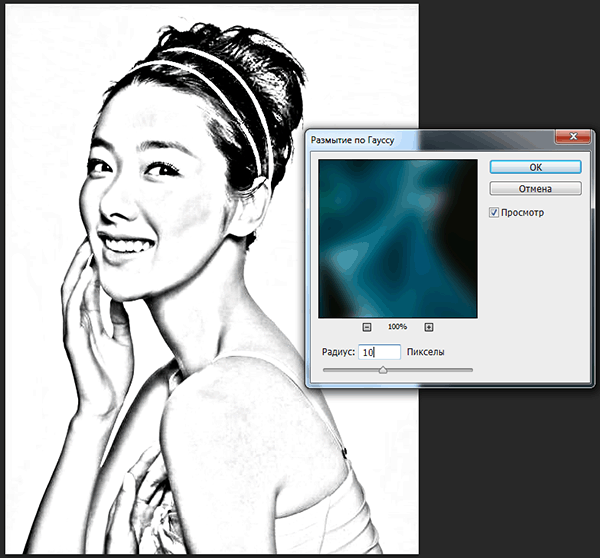Click the Радиус radius input field
Screen dimensions: 600x558
380,352
